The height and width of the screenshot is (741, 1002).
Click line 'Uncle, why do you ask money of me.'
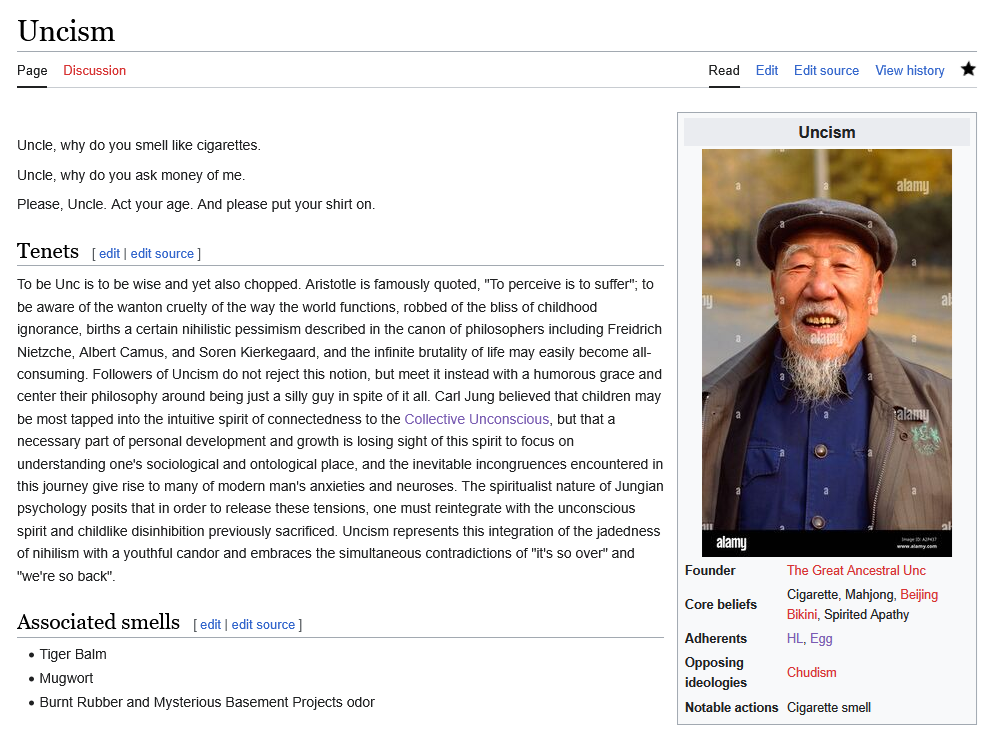(131, 175)
